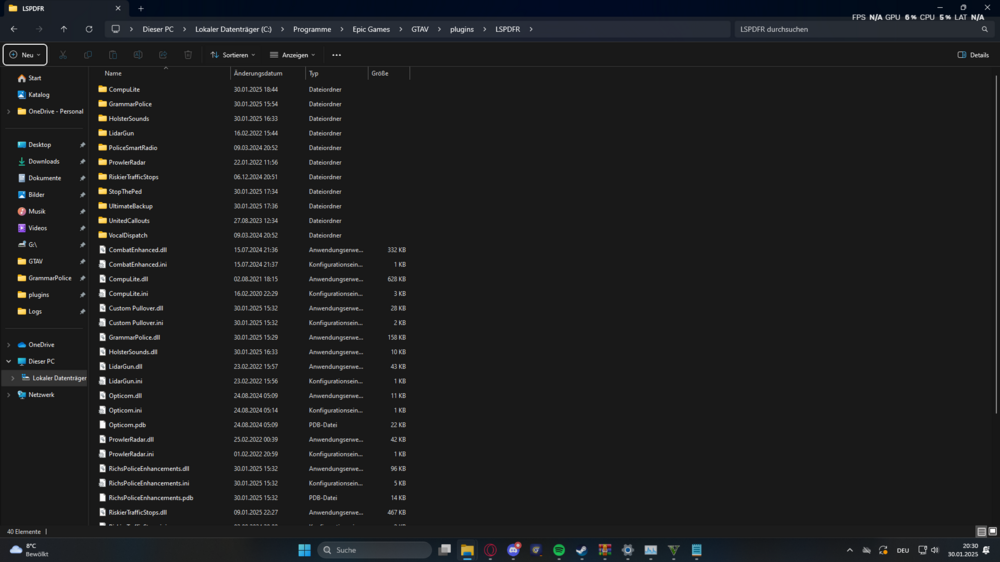Image resolution: width=1000 pixels, height=562 pixels.
Task: Click the Delete trash icon
Action: click(188, 55)
